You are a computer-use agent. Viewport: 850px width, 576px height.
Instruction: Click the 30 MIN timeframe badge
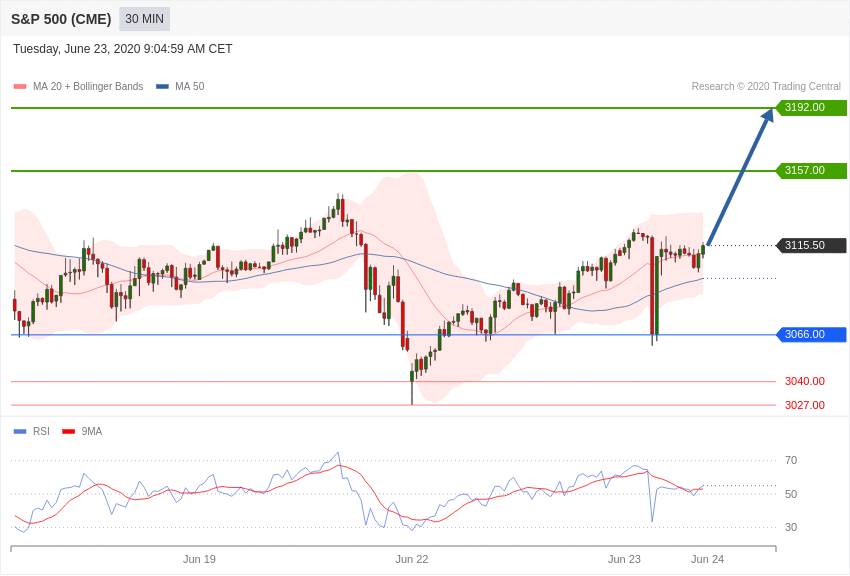pos(144,19)
